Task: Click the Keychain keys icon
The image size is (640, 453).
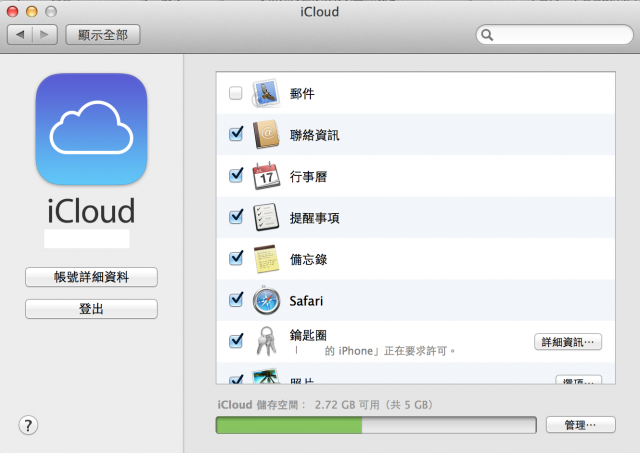Action: pyautogui.click(x=266, y=341)
